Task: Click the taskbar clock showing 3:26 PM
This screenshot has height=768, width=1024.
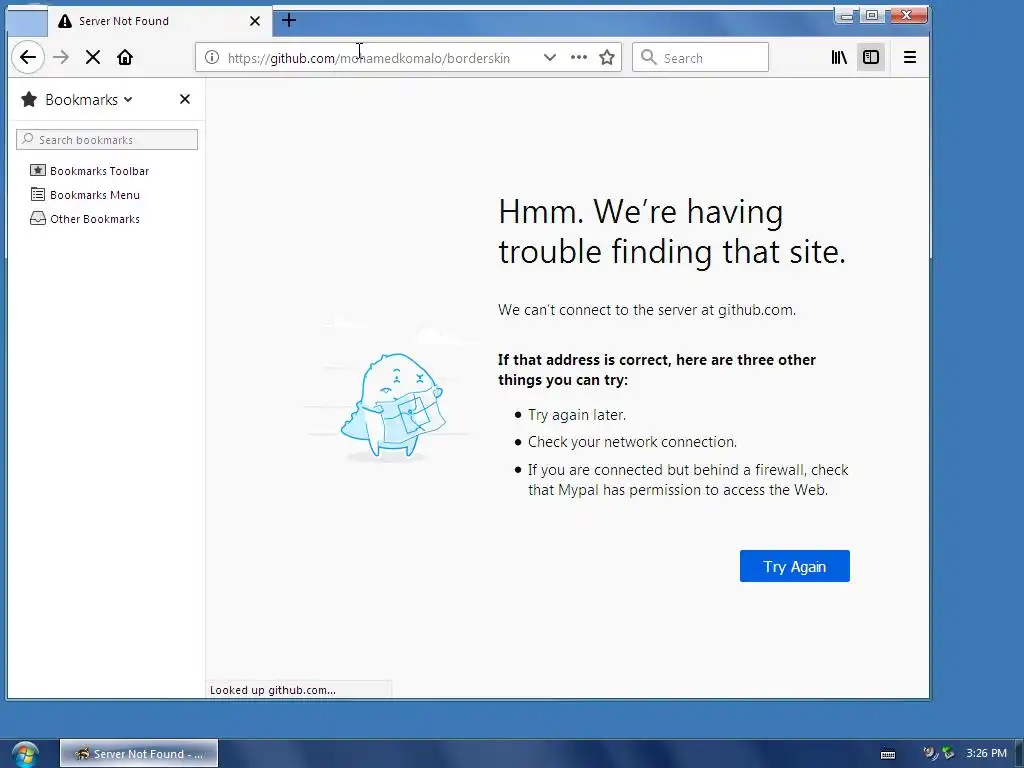Action: click(986, 753)
